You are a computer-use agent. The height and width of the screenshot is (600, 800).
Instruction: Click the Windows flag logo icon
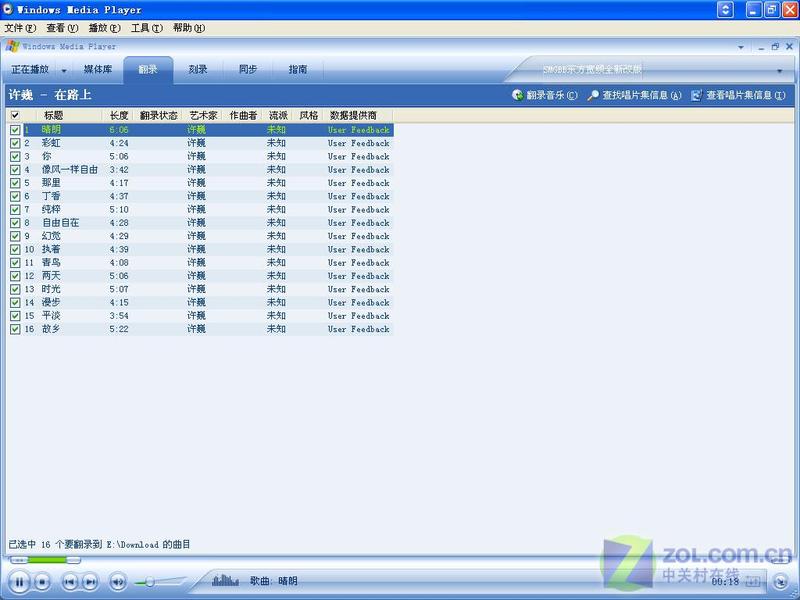[12, 46]
